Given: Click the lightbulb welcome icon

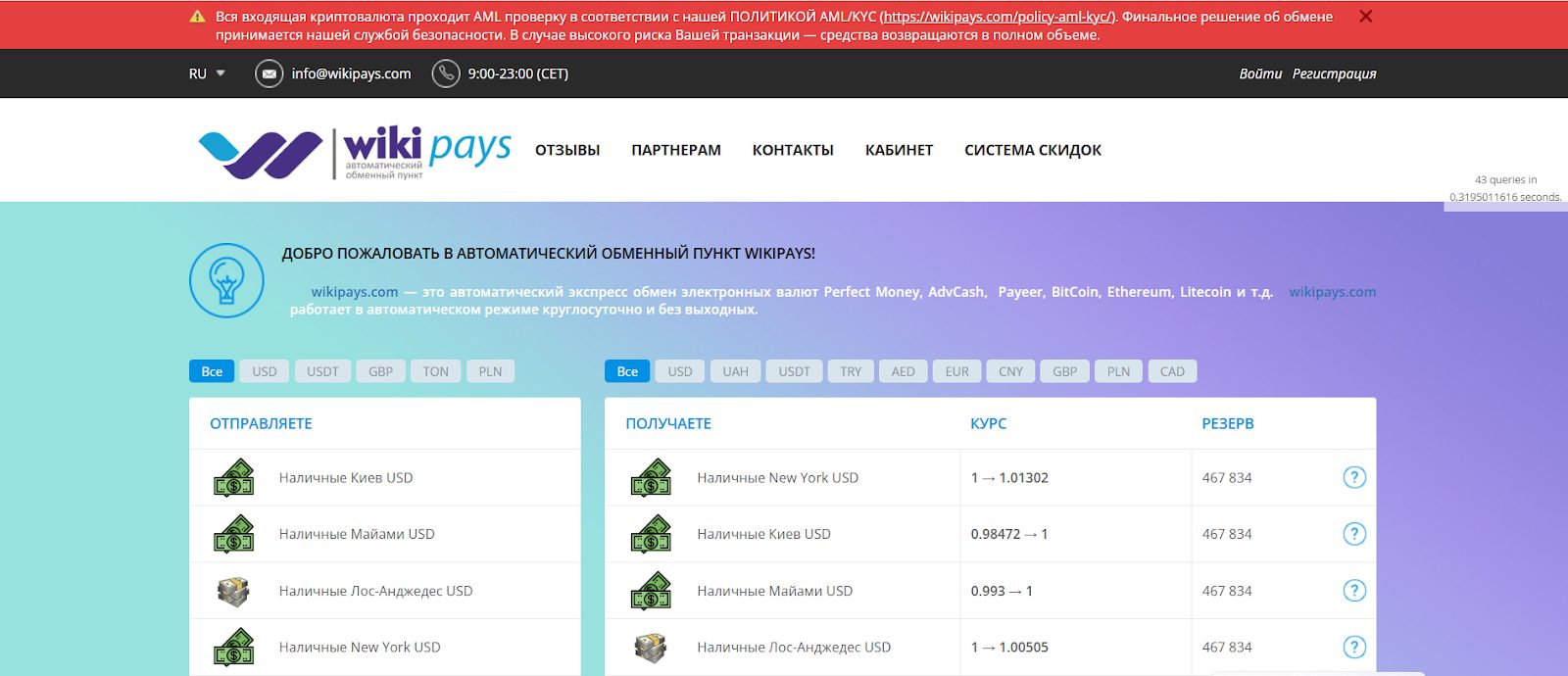Looking at the screenshot, I should tap(226, 280).
